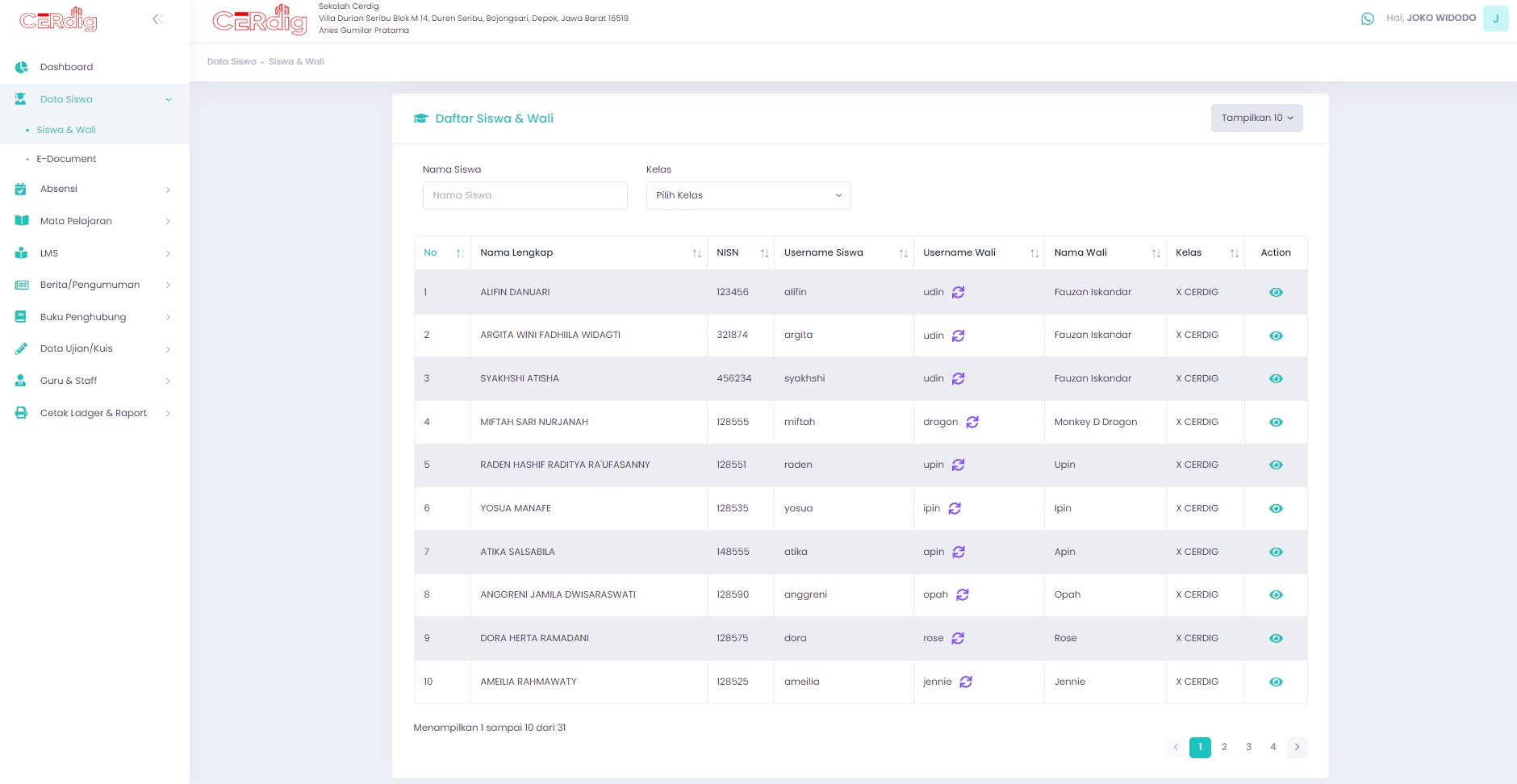The image size is (1517, 784).
Task: Click refresh icon next to jennie username
Action: coord(966,682)
